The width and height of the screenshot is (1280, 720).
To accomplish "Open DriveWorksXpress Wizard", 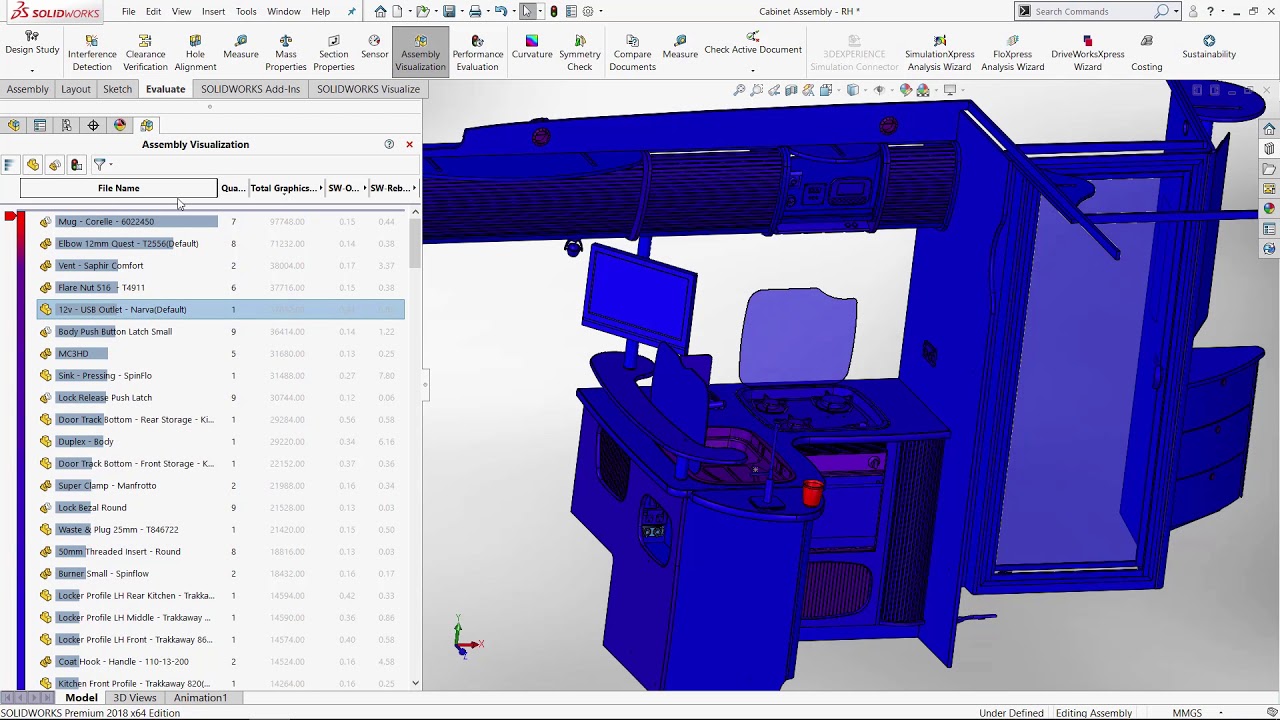I will pyautogui.click(x=1087, y=53).
